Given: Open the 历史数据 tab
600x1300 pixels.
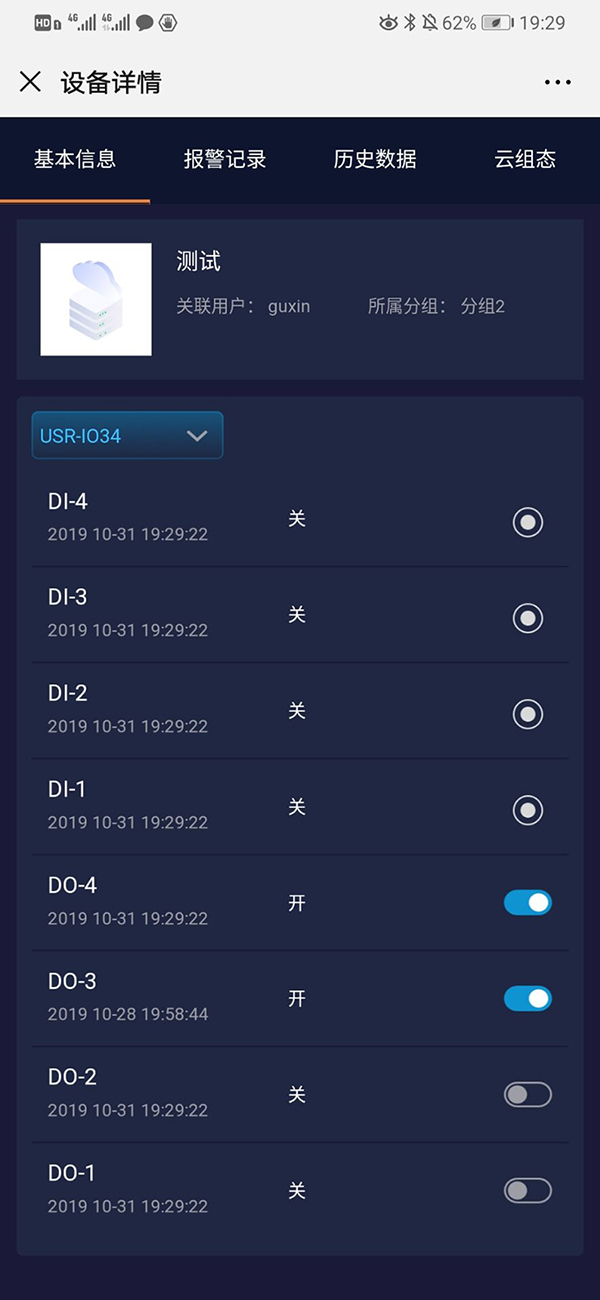Looking at the screenshot, I should pyautogui.click(x=375, y=159).
